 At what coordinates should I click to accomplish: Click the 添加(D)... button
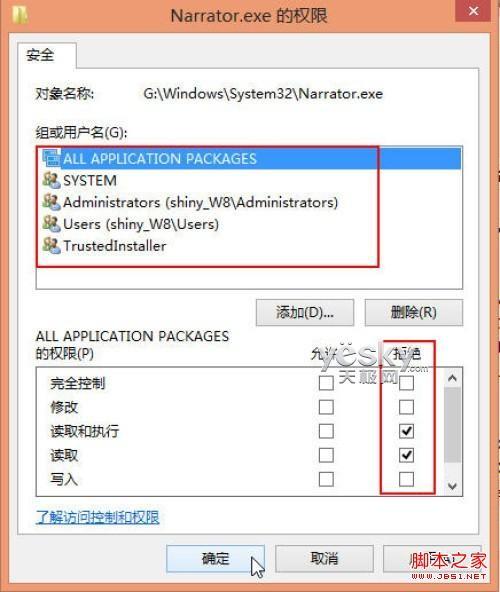(305, 313)
